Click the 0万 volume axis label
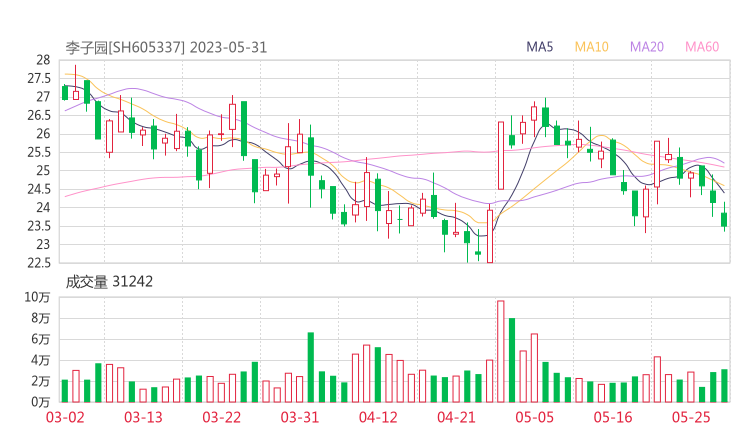Viewport: 740px width, 440px height. (x=41, y=402)
